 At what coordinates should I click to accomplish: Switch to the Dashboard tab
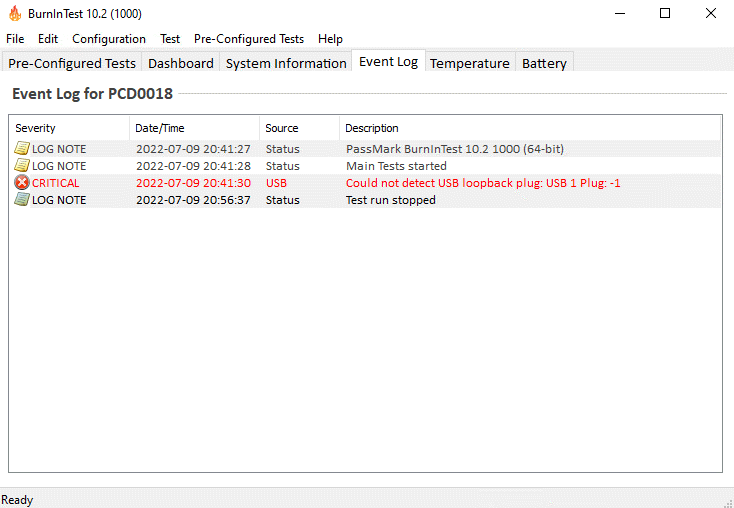pos(181,63)
